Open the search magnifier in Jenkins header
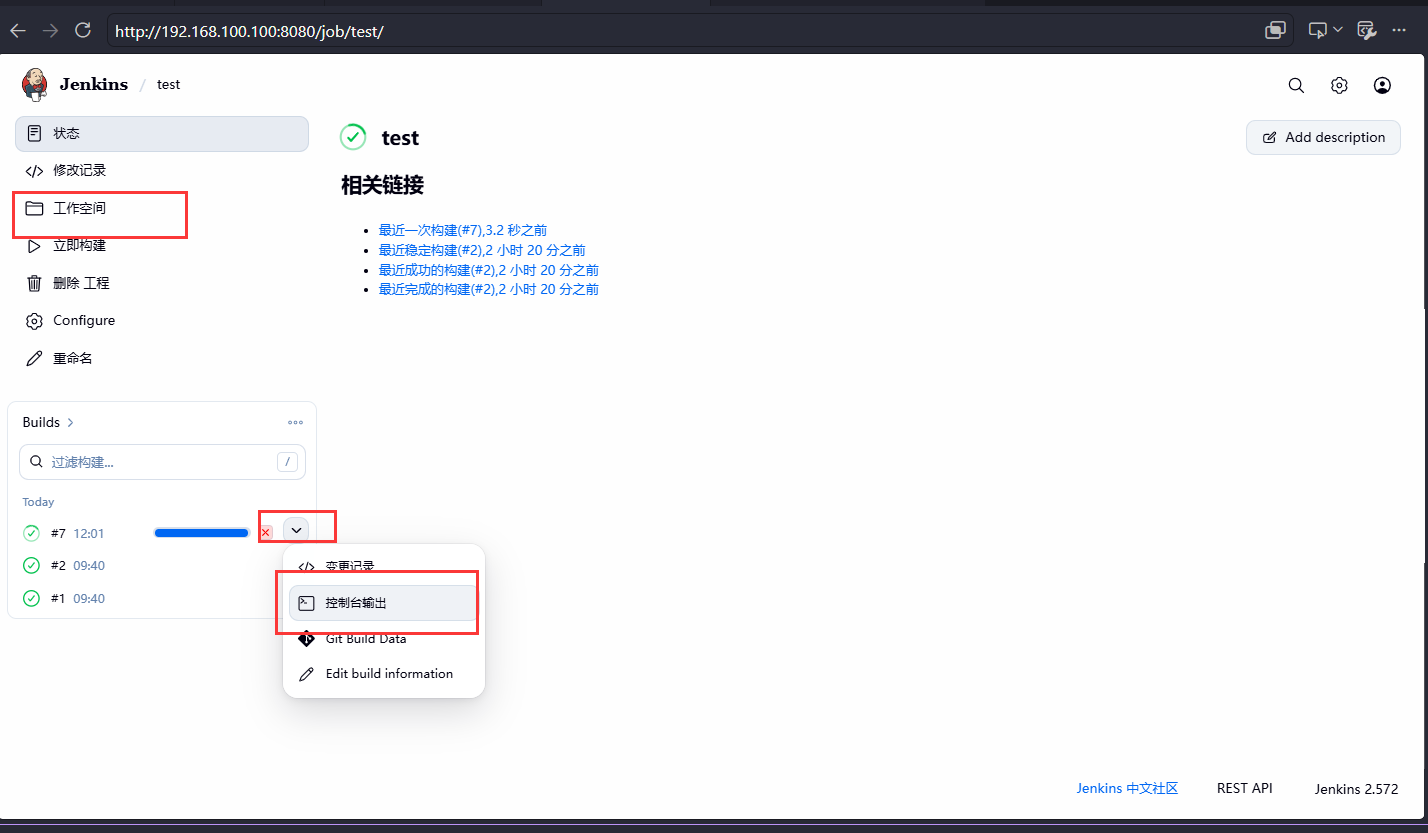The width and height of the screenshot is (1428, 833). click(x=1296, y=85)
